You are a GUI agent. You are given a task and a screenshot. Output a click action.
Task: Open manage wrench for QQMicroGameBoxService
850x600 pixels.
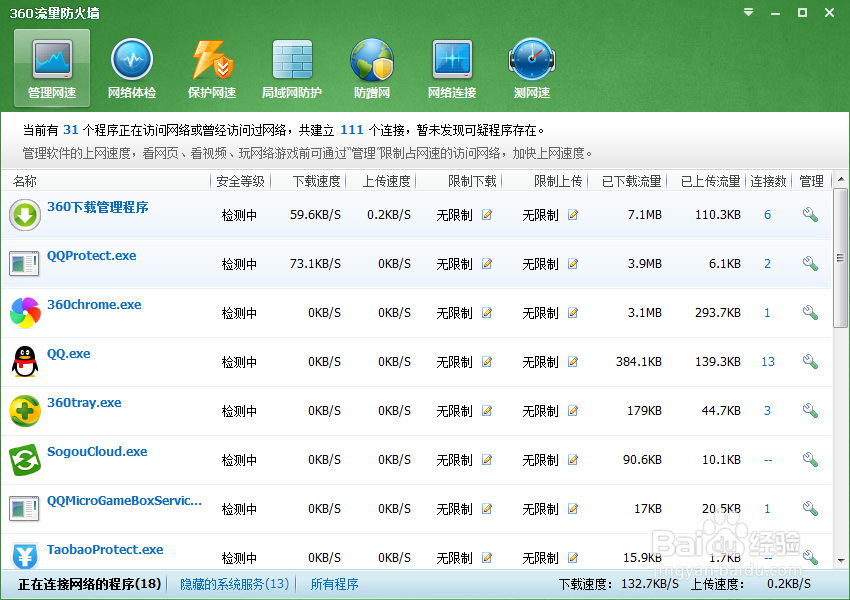[810, 508]
